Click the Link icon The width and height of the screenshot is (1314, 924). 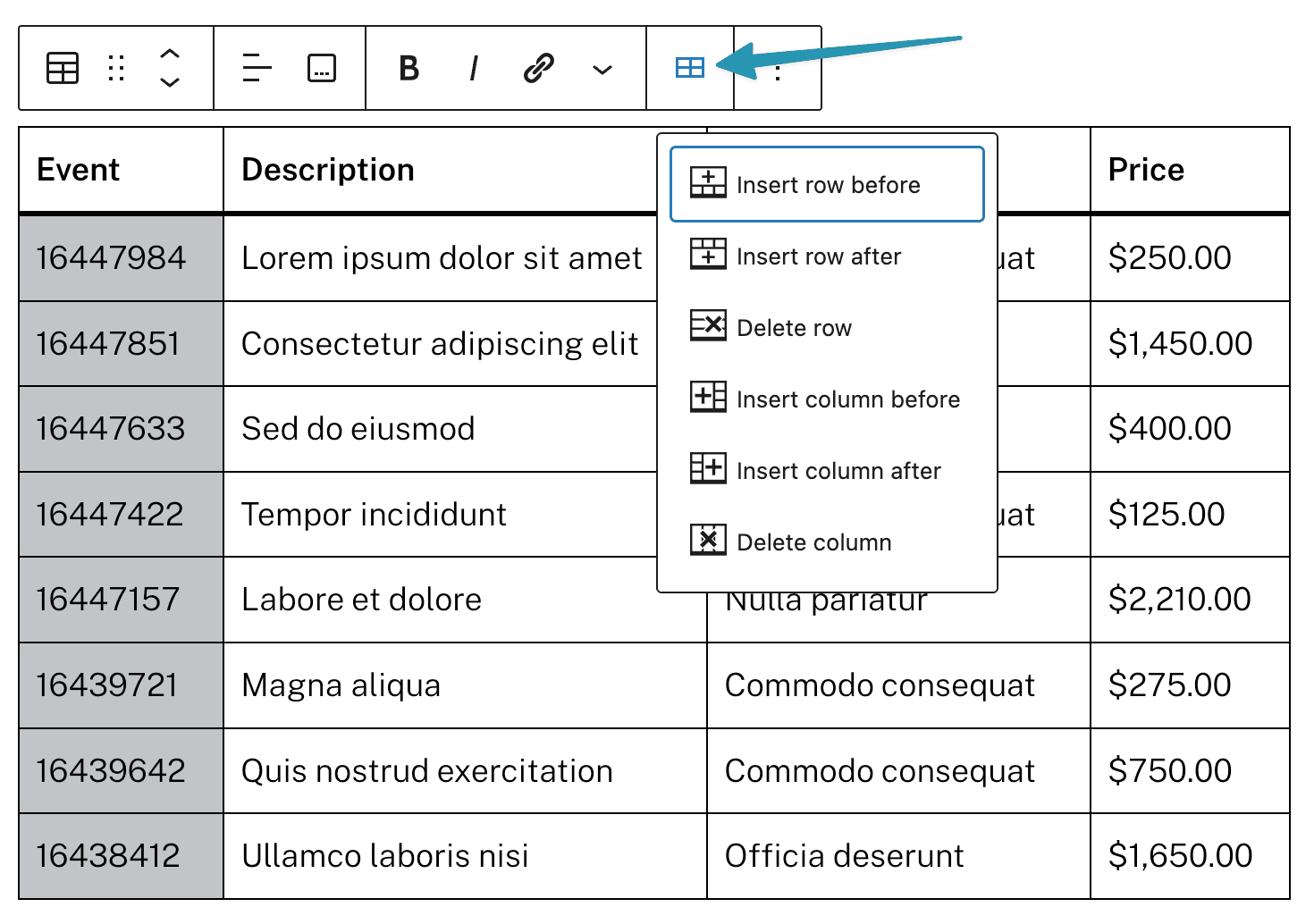[539, 68]
